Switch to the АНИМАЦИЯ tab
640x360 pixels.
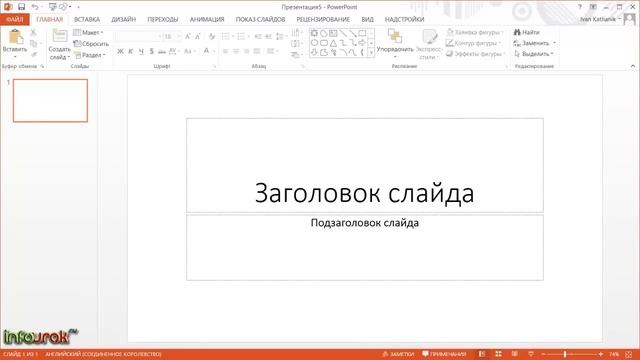coord(207,19)
